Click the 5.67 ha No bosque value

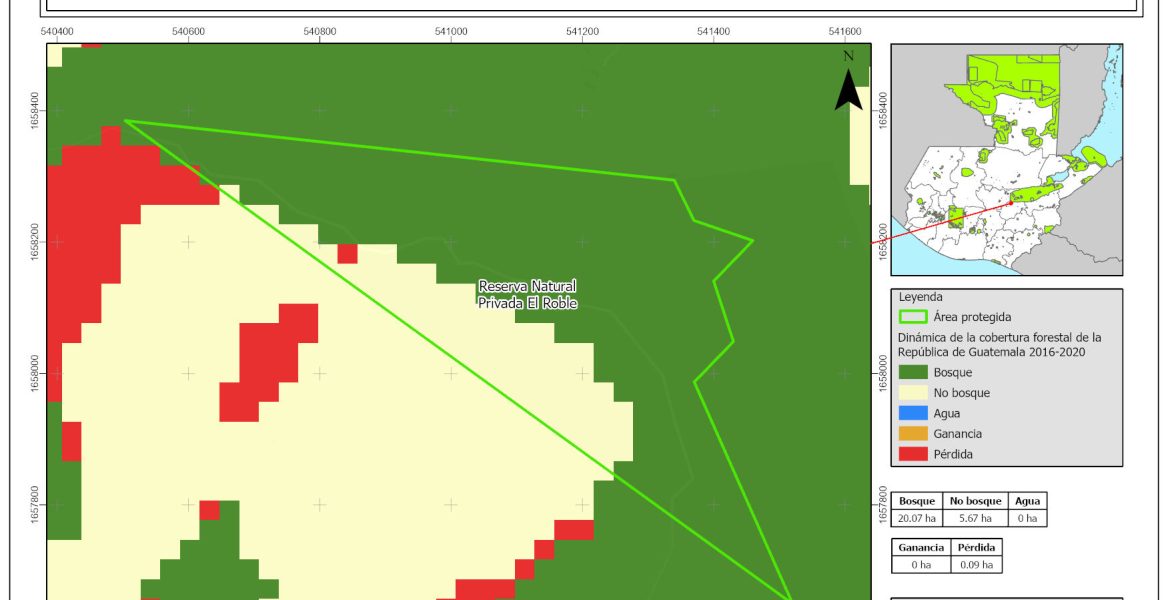970,518
